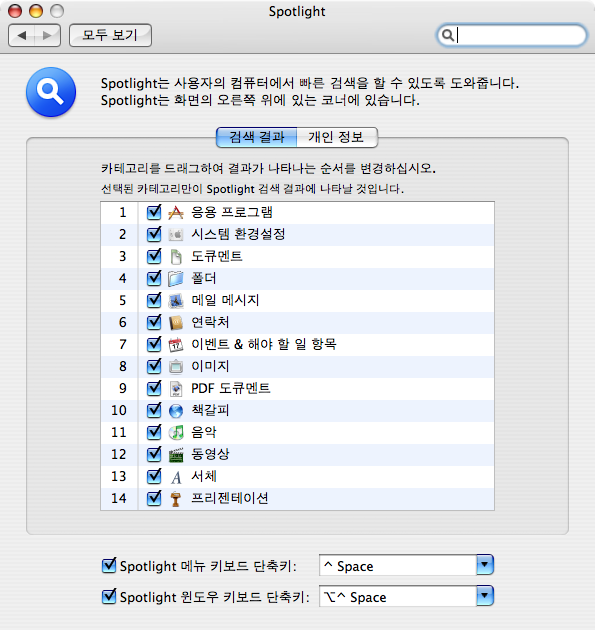The image size is (595, 630).
Task: Switch to the 검색 결과 tab
Action: pos(257,137)
